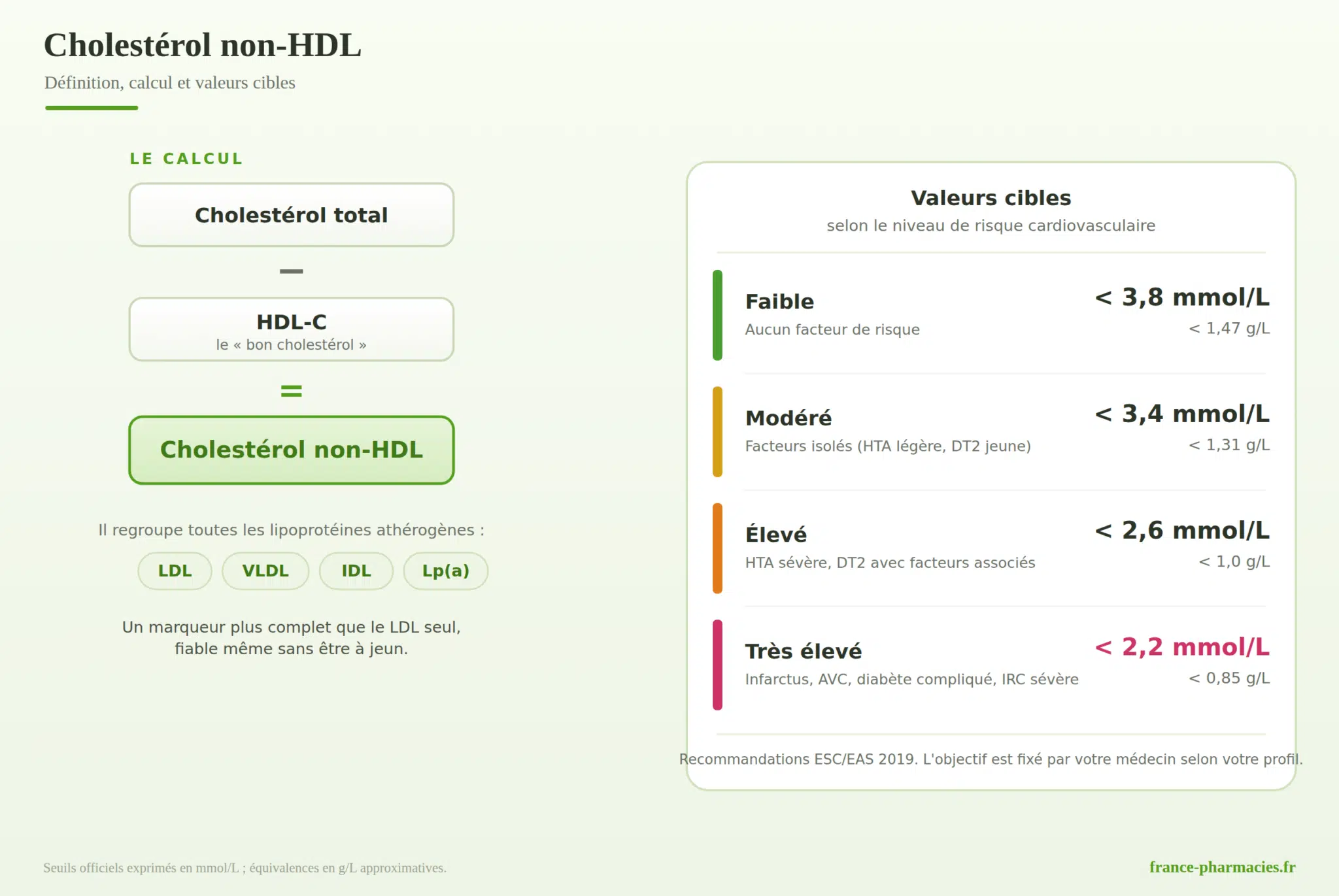Select the green Cholestérol non-HDL result box
The image size is (1339, 896).
click(291, 450)
